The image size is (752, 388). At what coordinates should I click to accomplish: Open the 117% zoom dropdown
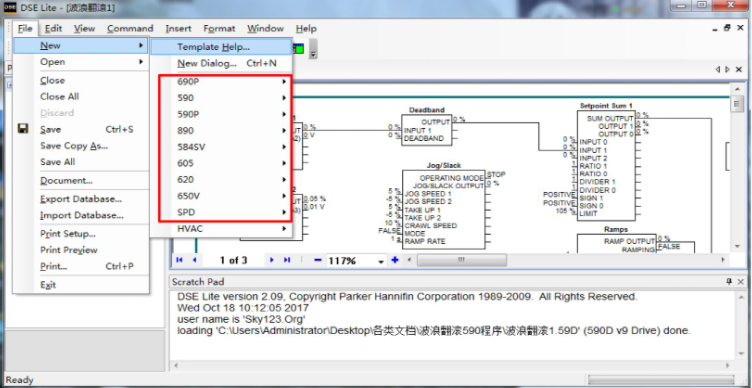point(381,261)
